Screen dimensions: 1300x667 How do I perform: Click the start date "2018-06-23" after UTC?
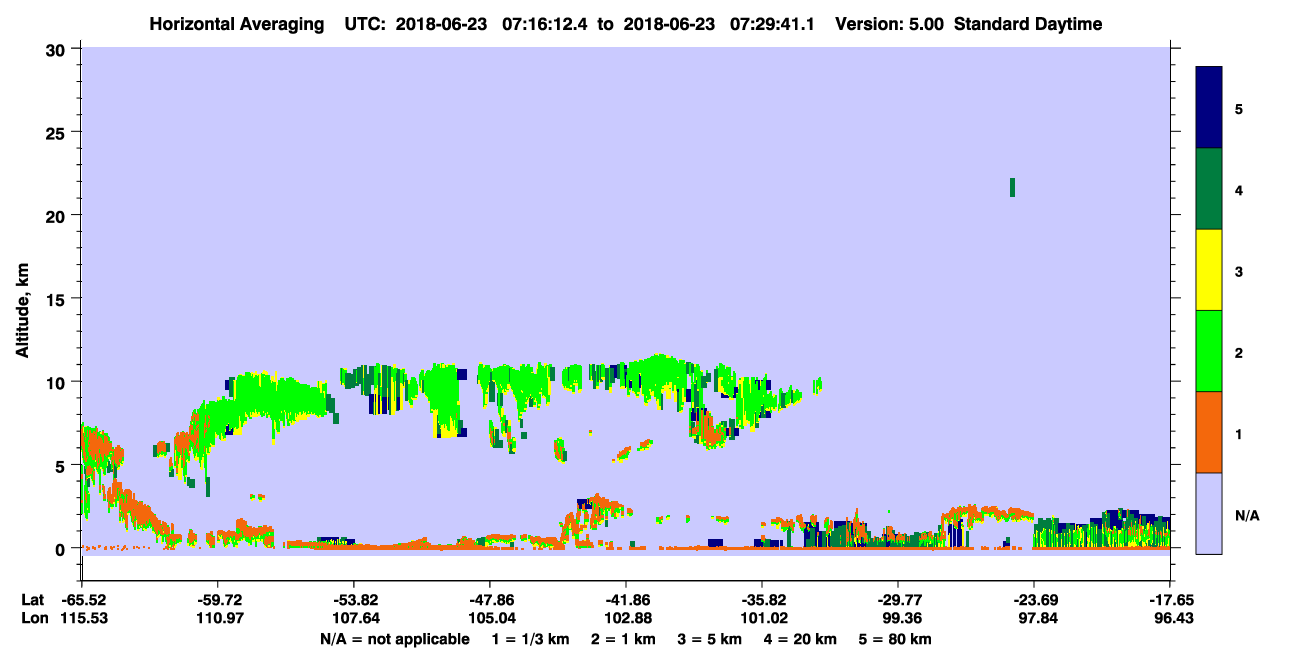click(x=439, y=25)
